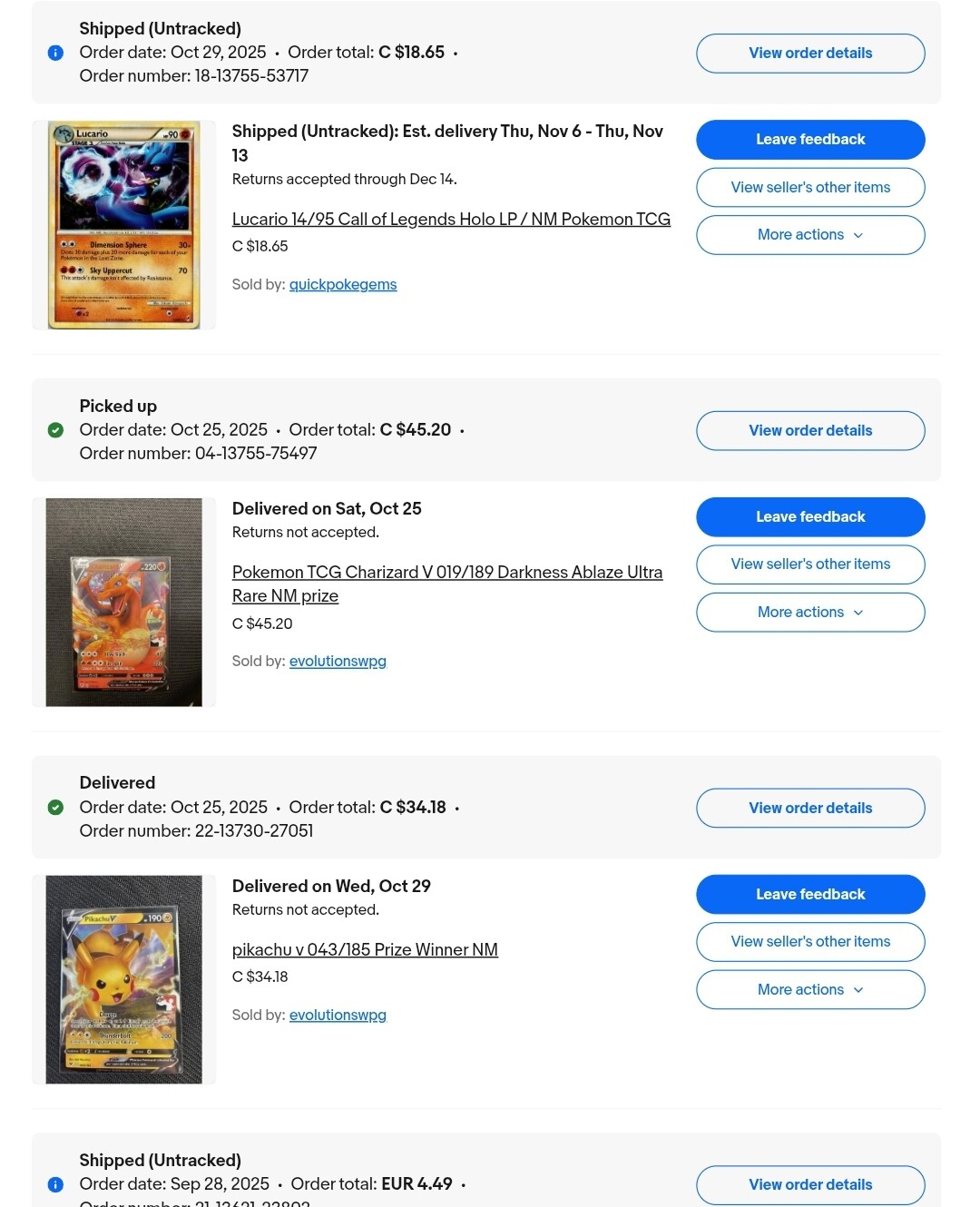This screenshot has width=980, height=1207.
Task: View order details for EUR 4.49 order
Action: 810,1185
